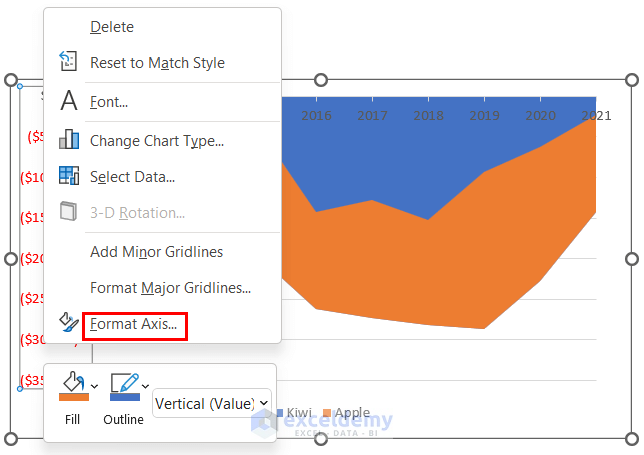The image size is (644, 455).
Task: Expand the Outline color dropdown arrow
Action: point(146,385)
